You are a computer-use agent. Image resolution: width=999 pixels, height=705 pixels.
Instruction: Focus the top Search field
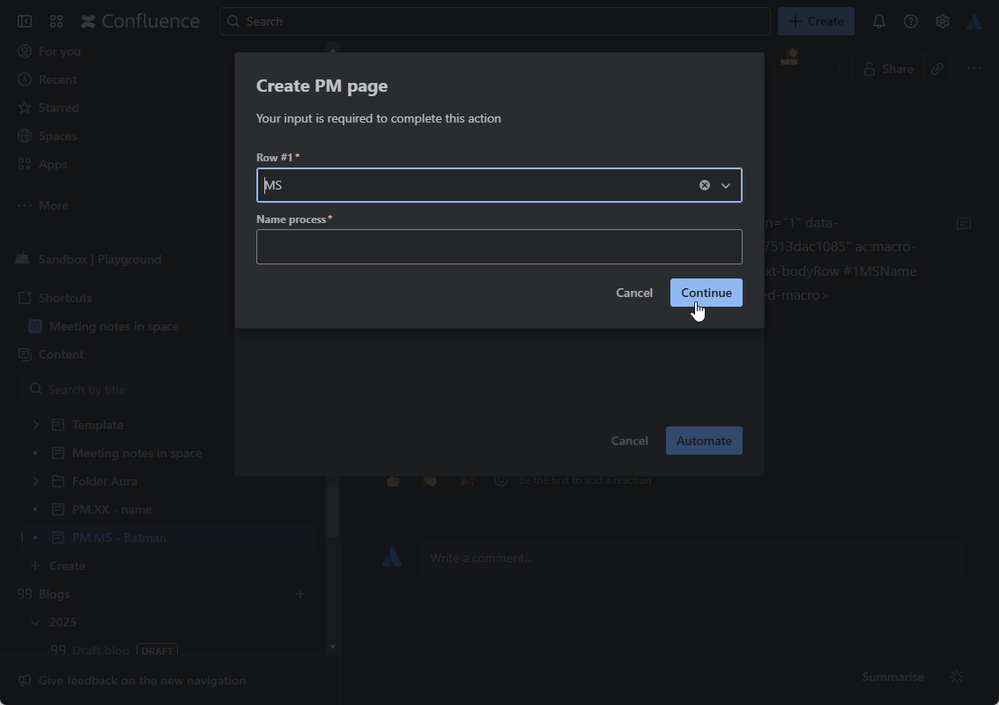pos(494,21)
